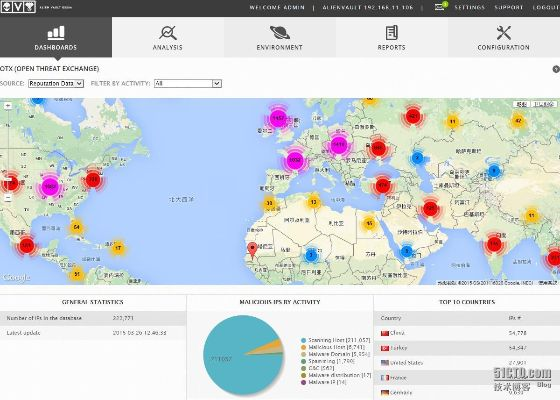Image resolution: width=560 pixels, height=400 pixels.
Task: Click the blue cluster over Nigeria
Action: coord(311,255)
